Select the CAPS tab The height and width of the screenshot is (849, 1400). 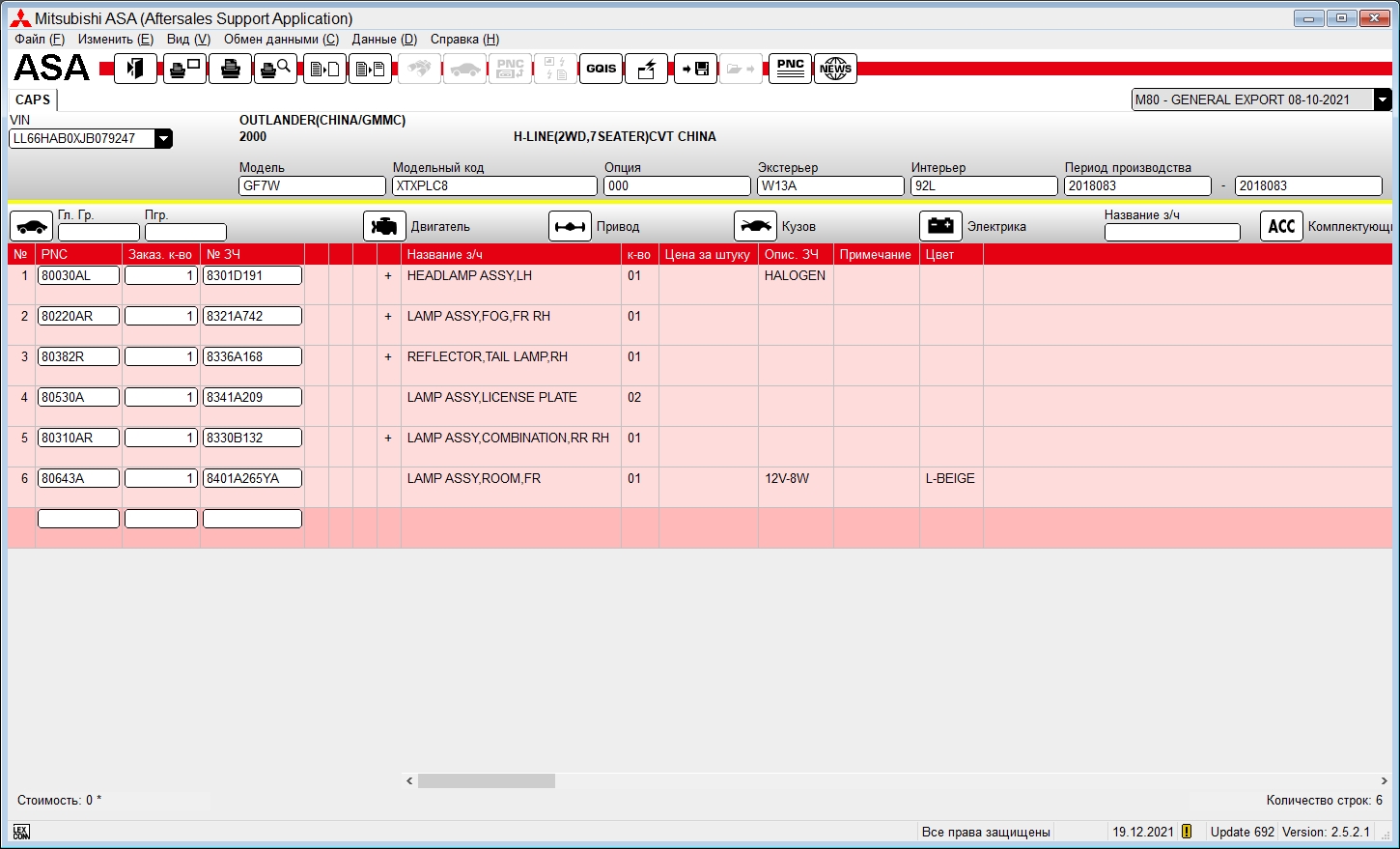(x=33, y=99)
